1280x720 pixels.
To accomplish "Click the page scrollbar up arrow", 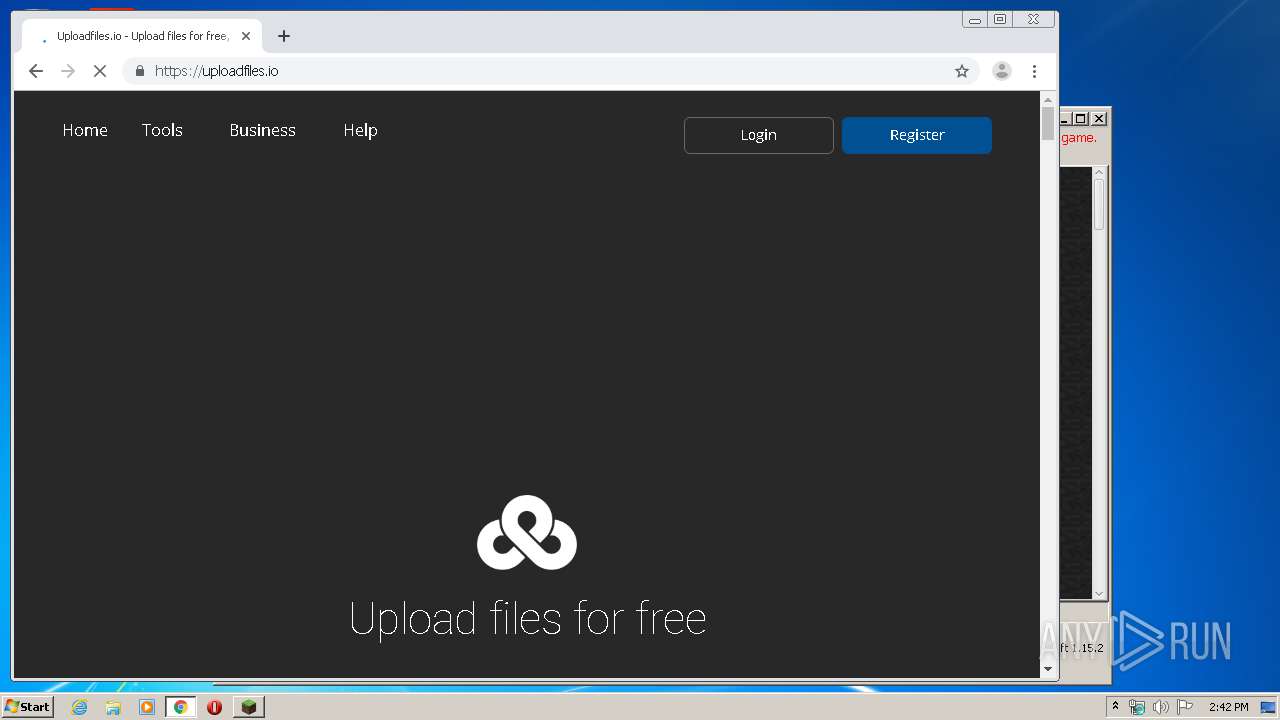I will (x=1048, y=100).
